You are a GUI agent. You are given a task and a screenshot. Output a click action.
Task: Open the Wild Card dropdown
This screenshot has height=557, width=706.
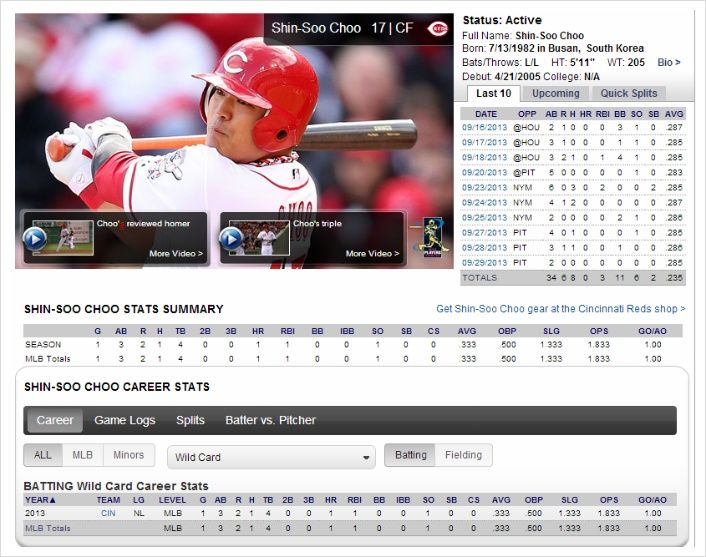click(x=272, y=457)
